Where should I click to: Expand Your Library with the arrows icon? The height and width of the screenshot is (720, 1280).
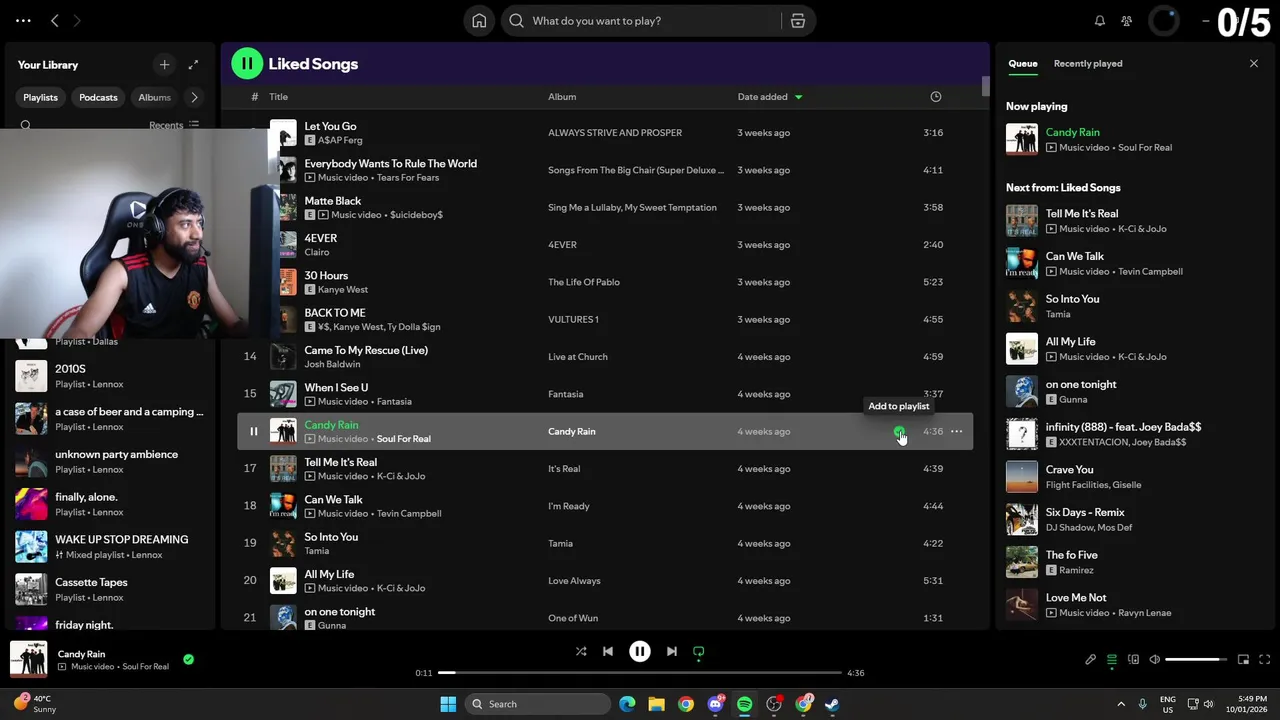pos(193,64)
